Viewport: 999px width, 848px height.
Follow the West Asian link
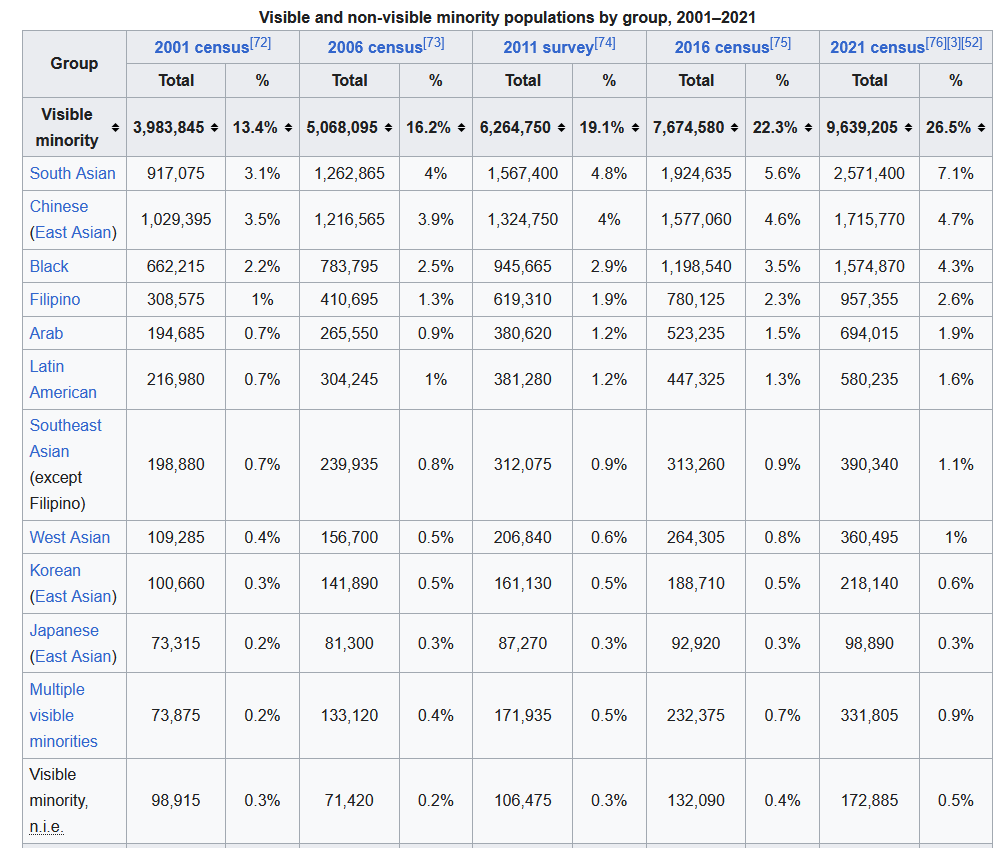pos(69,537)
